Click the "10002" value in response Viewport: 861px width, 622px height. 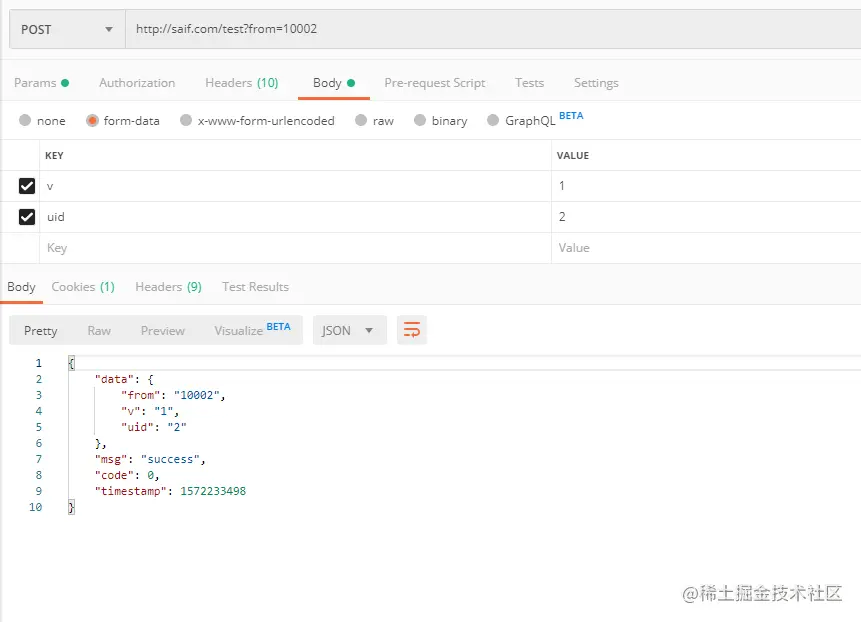[x=197, y=395]
